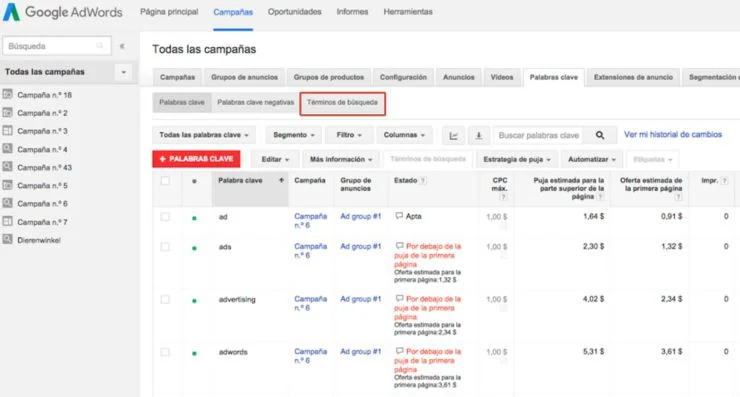Switch to Extensiones de anuncio tab
The width and height of the screenshot is (740, 397).
[x=633, y=77]
